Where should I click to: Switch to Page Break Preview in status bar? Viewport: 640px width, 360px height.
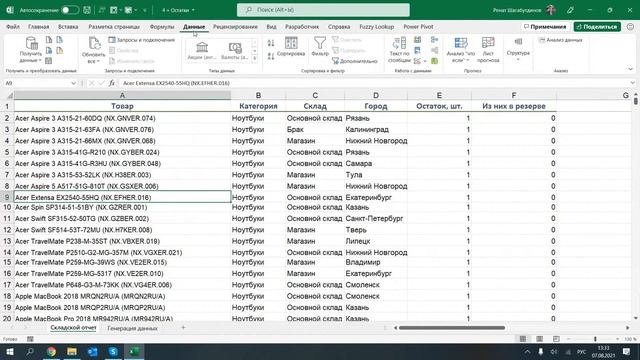[556, 339]
